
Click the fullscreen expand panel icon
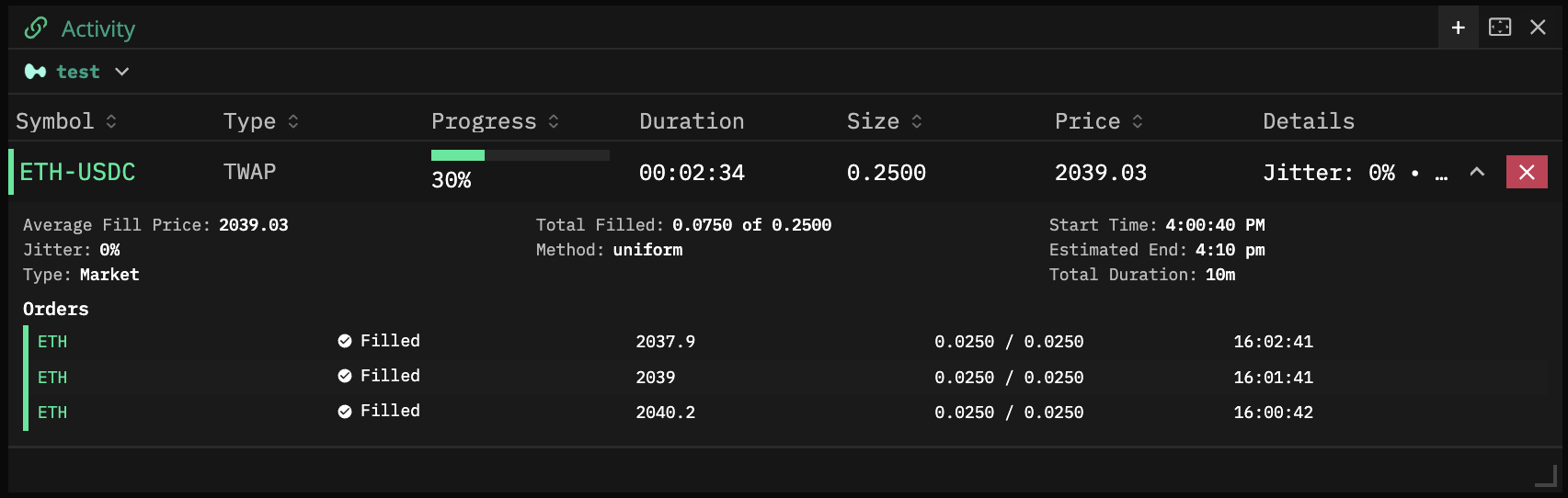tap(1500, 28)
